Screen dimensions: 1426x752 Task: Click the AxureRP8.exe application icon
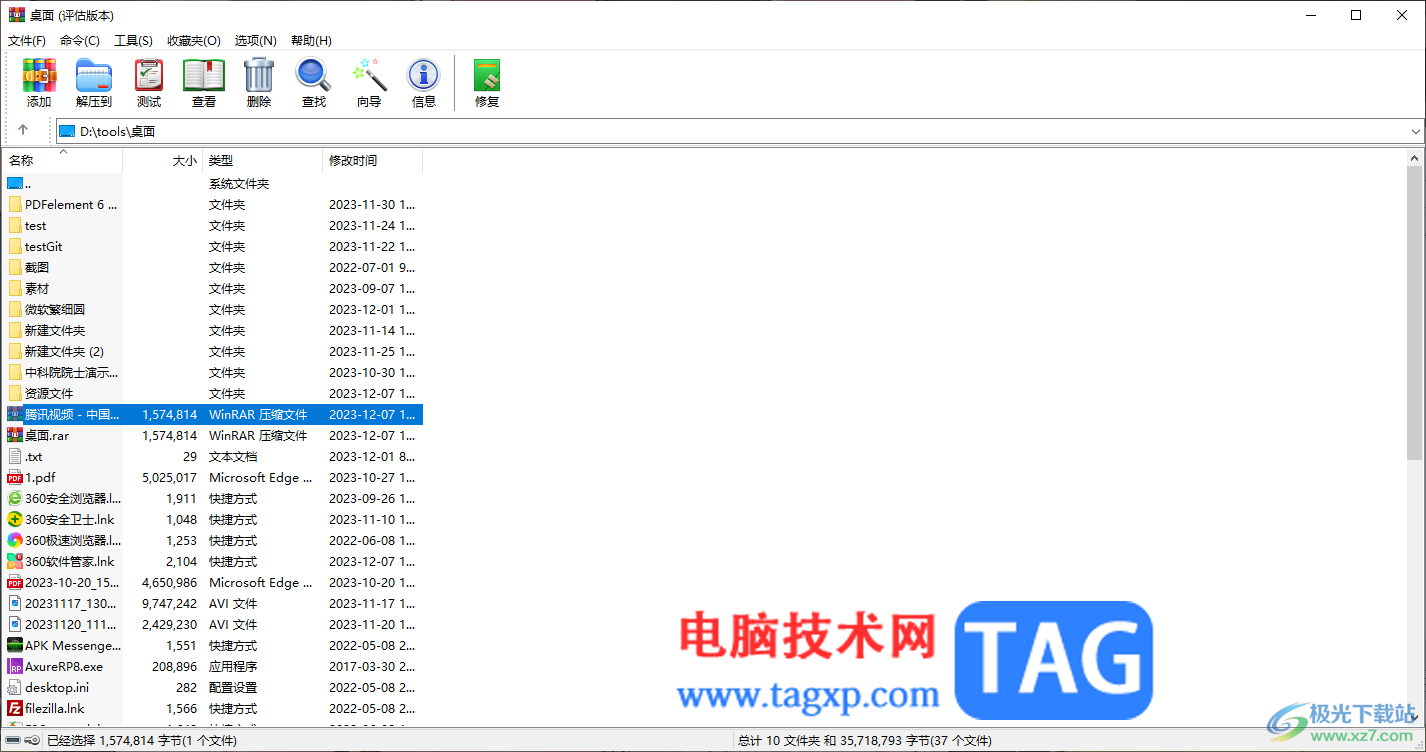click(x=15, y=666)
